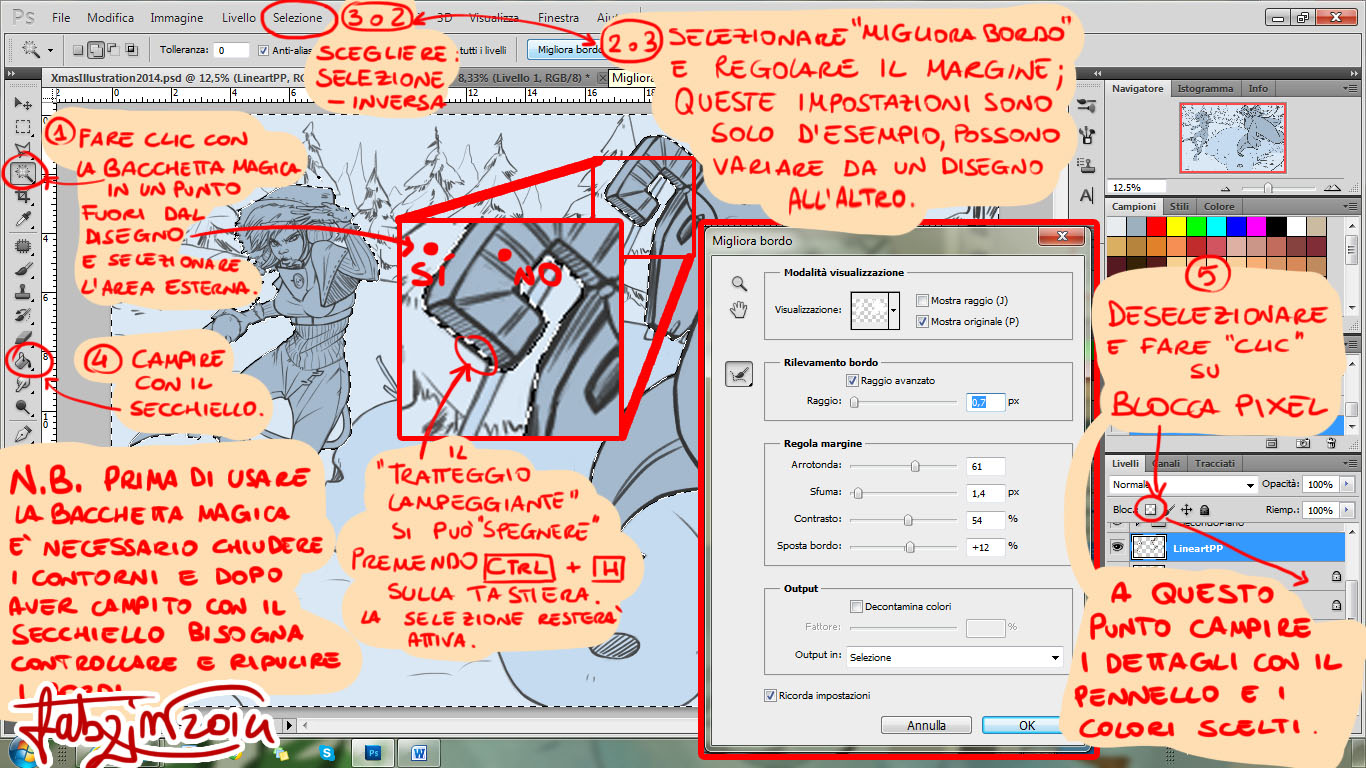The width and height of the screenshot is (1366, 768).
Task: Click the lock image pixels brush icon
Action: tap(1168, 509)
